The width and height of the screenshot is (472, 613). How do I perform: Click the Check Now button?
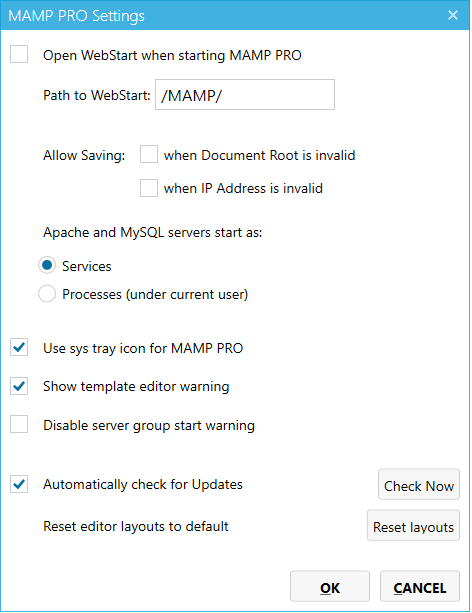(x=419, y=485)
